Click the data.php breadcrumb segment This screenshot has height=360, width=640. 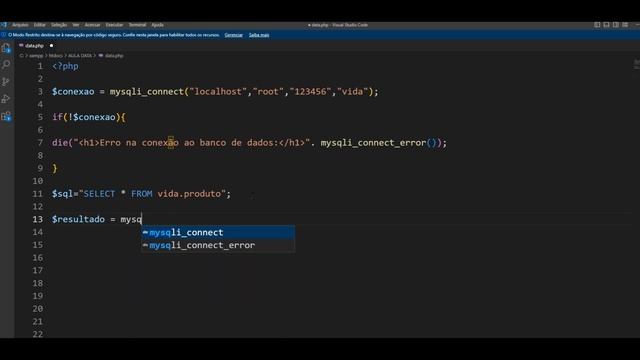(x=113, y=56)
